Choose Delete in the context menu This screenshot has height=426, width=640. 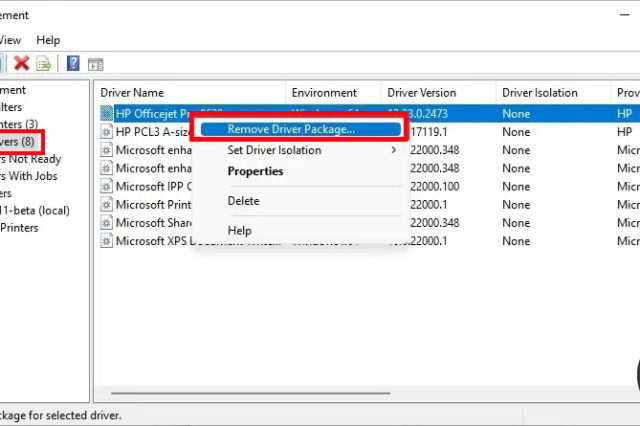[x=243, y=201]
